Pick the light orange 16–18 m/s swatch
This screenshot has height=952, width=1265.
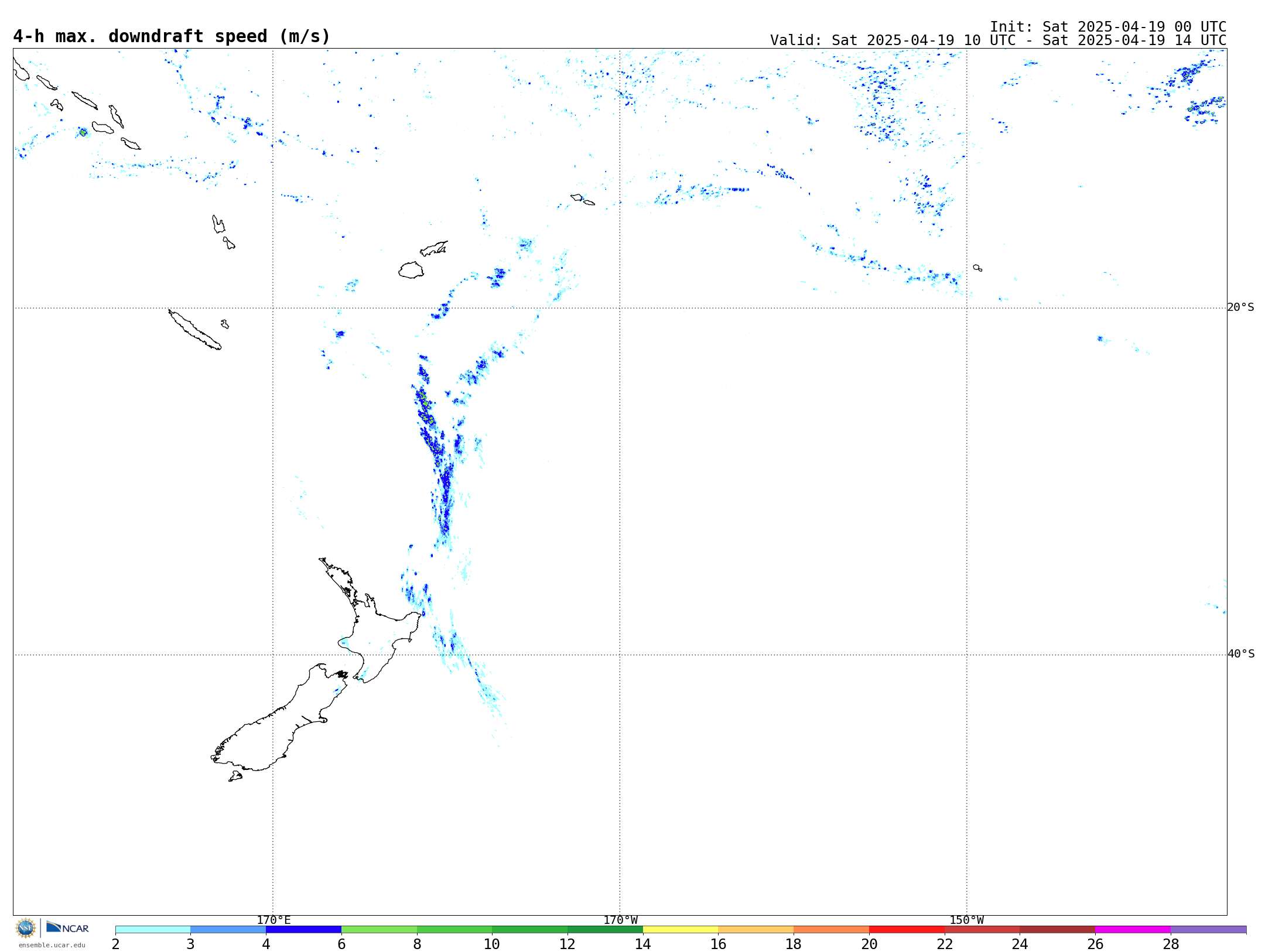(756, 930)
